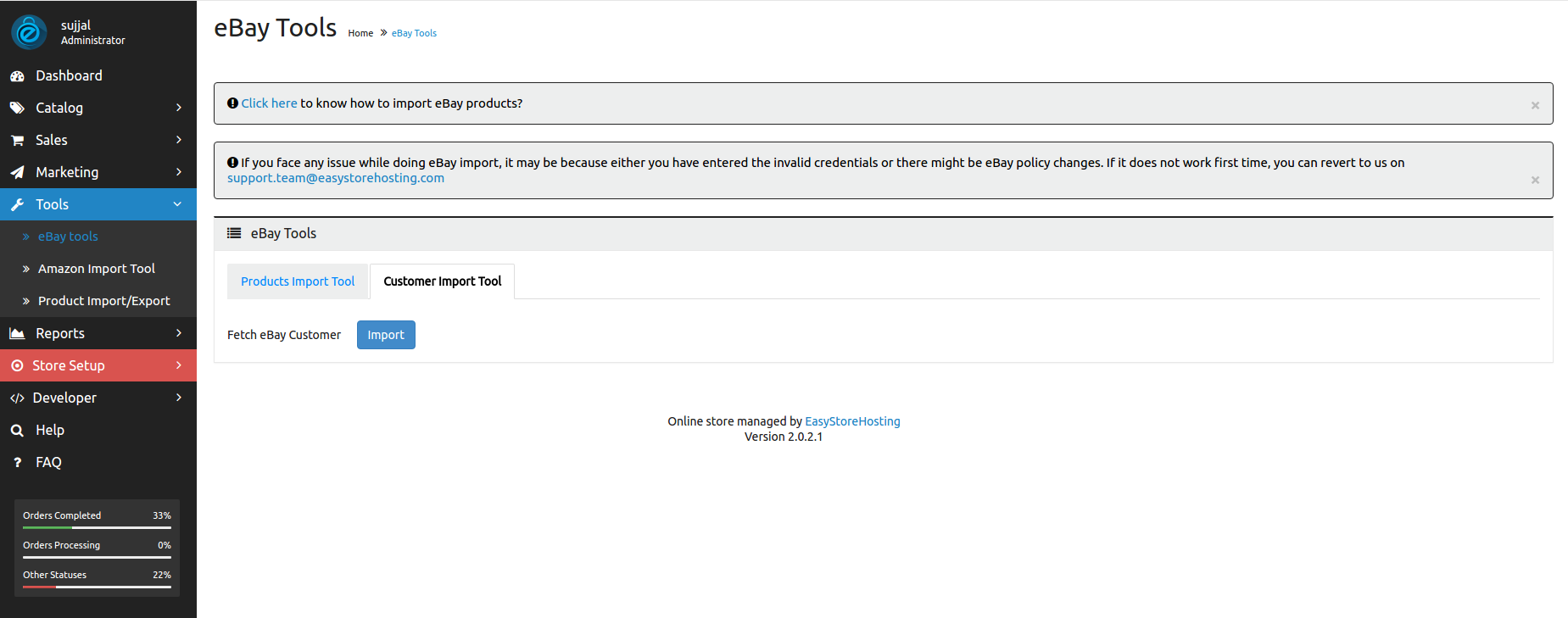1568x618 pixels.
Task: Click the info icon in the import issue alert
Action: tap(232, 162)
